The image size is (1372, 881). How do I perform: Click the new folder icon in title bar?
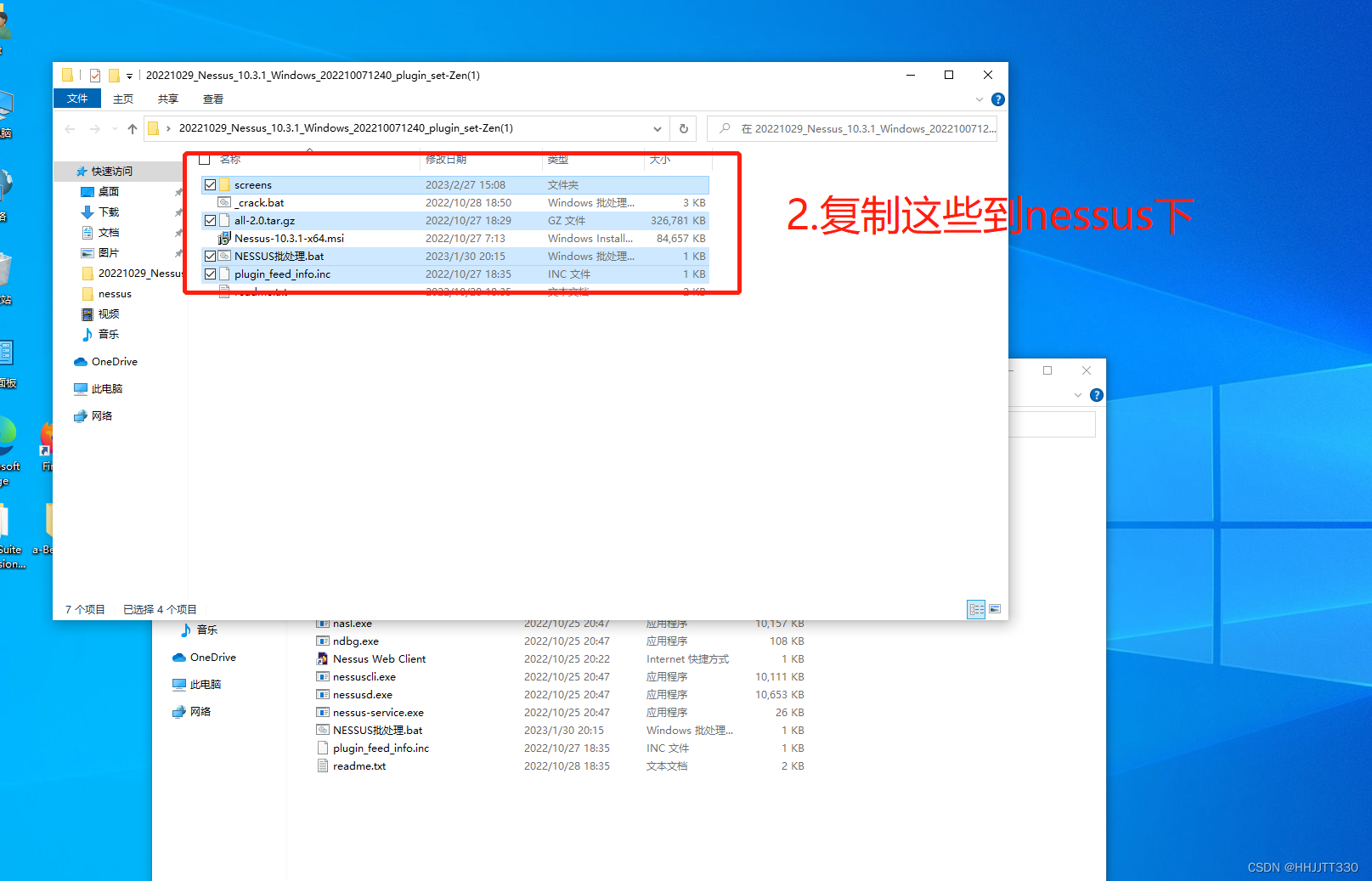pyautogui.click(x=114, y=76)
